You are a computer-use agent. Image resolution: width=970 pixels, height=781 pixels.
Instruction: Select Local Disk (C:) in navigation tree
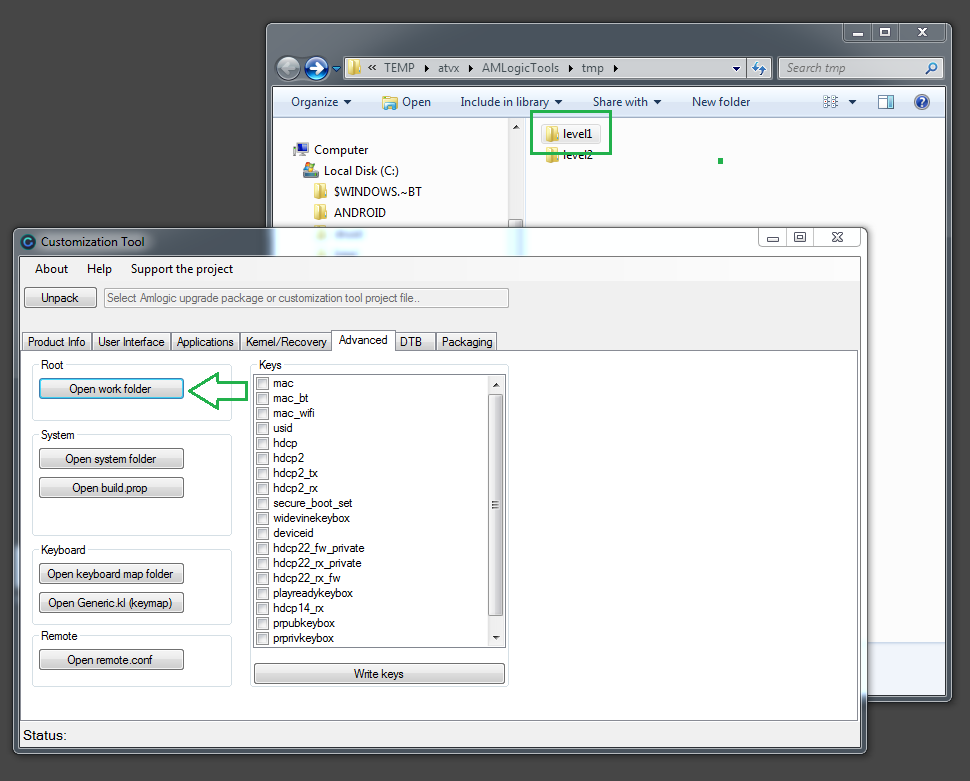[351, 171]
